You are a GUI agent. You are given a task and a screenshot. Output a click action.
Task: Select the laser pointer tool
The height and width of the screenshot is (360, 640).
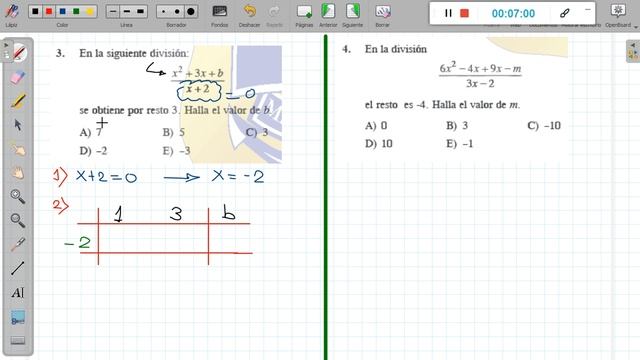click(18, 244)
